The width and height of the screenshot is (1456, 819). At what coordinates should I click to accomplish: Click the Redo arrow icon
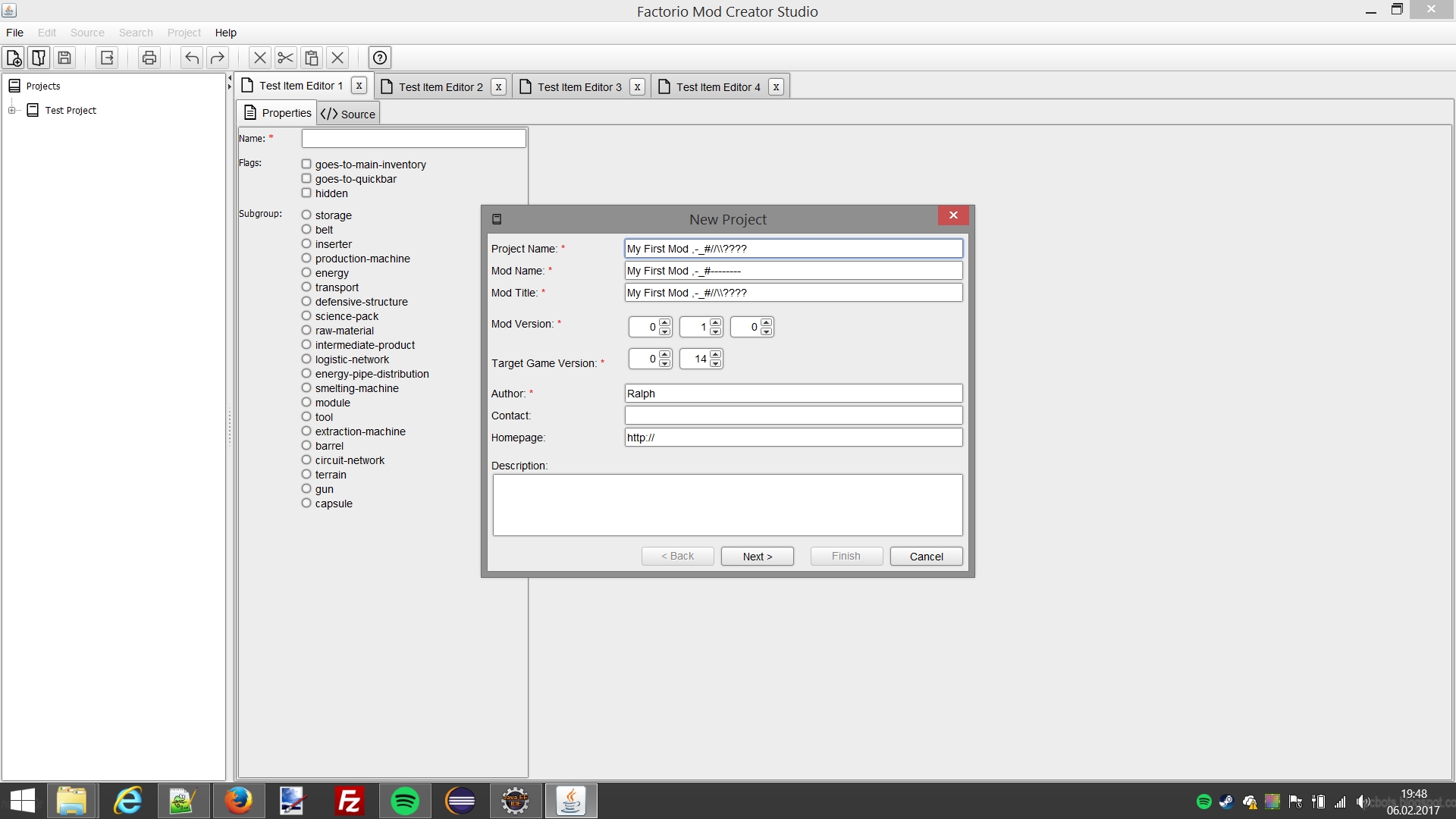(x=218, y=58)
